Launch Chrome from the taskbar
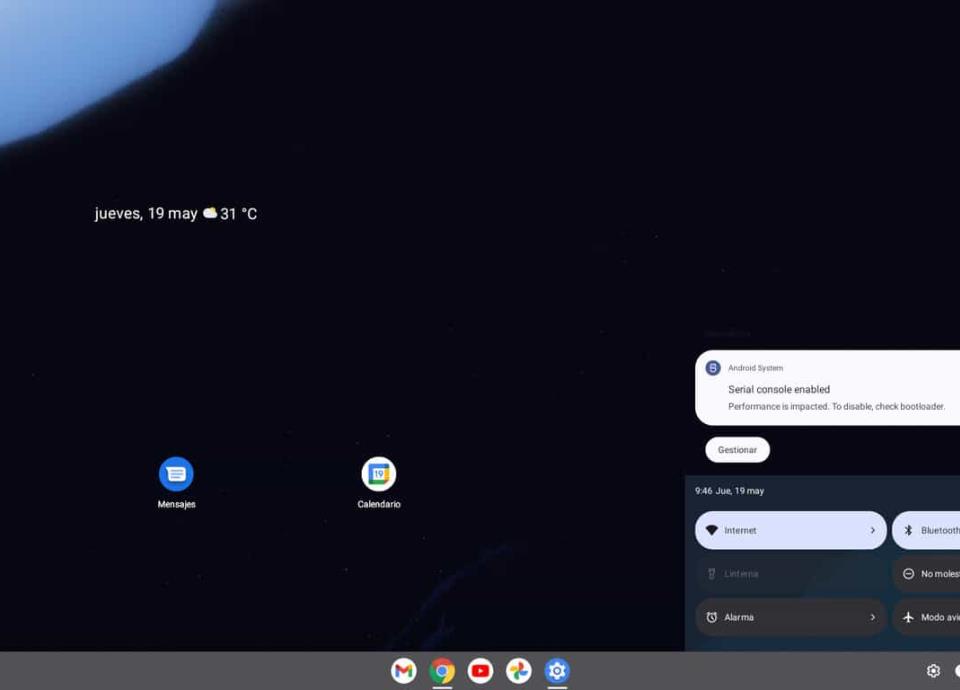Viewport: 960px width, 690px height. coord(442,671)
